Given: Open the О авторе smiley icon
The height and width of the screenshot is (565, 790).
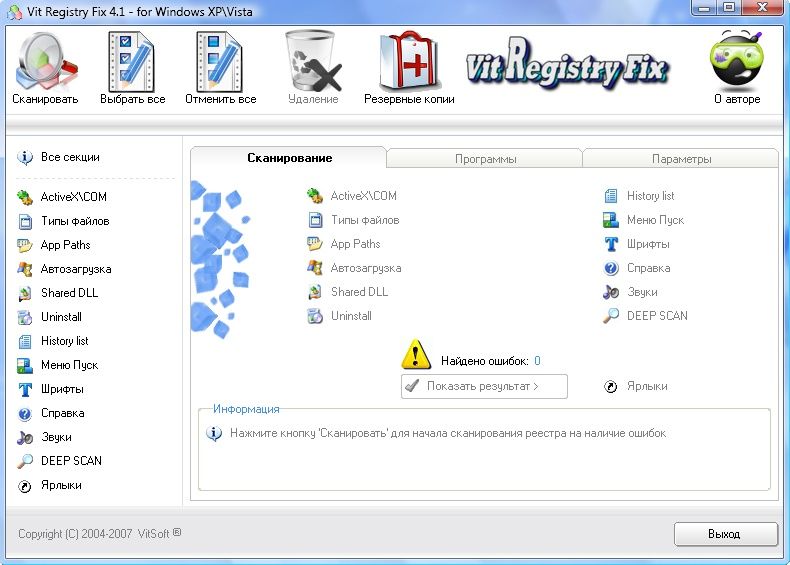Looking at the screenshot, I should (x=737, y=60).
